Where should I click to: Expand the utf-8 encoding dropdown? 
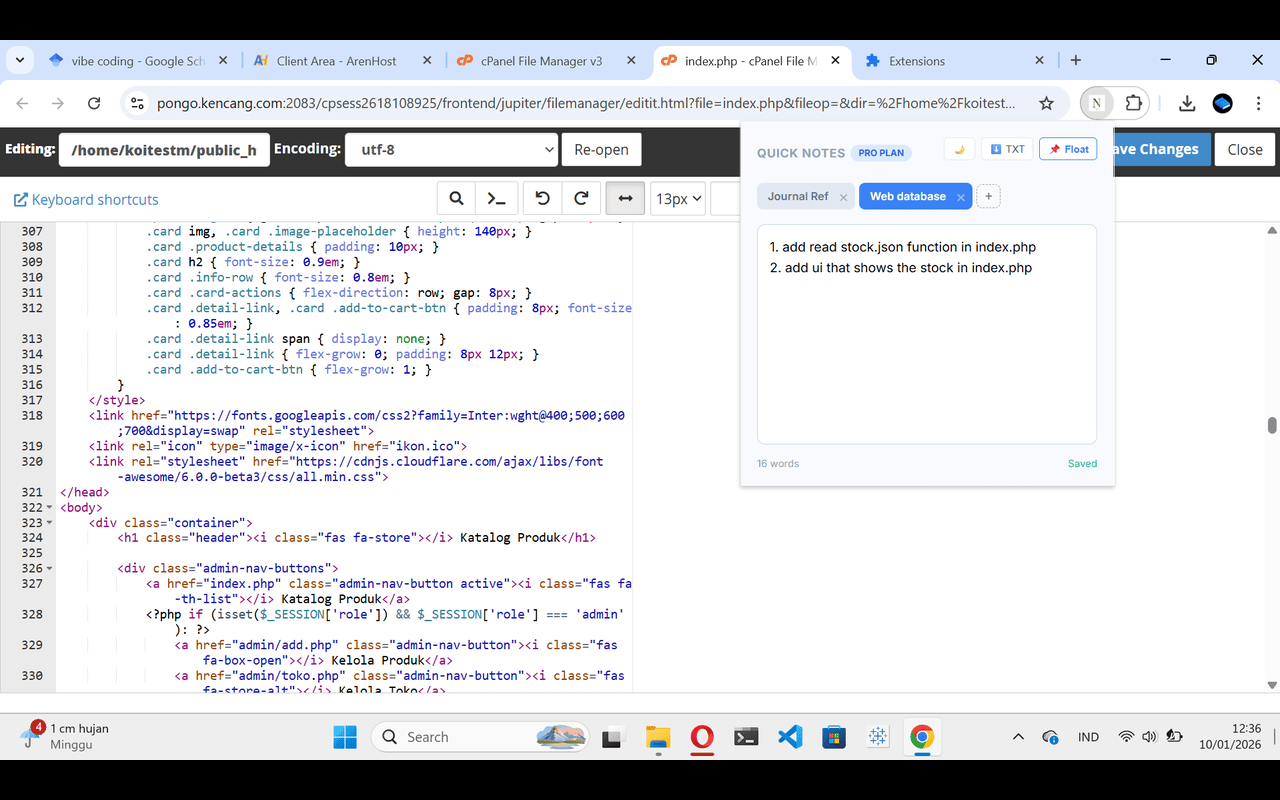[x=451, y=150]
